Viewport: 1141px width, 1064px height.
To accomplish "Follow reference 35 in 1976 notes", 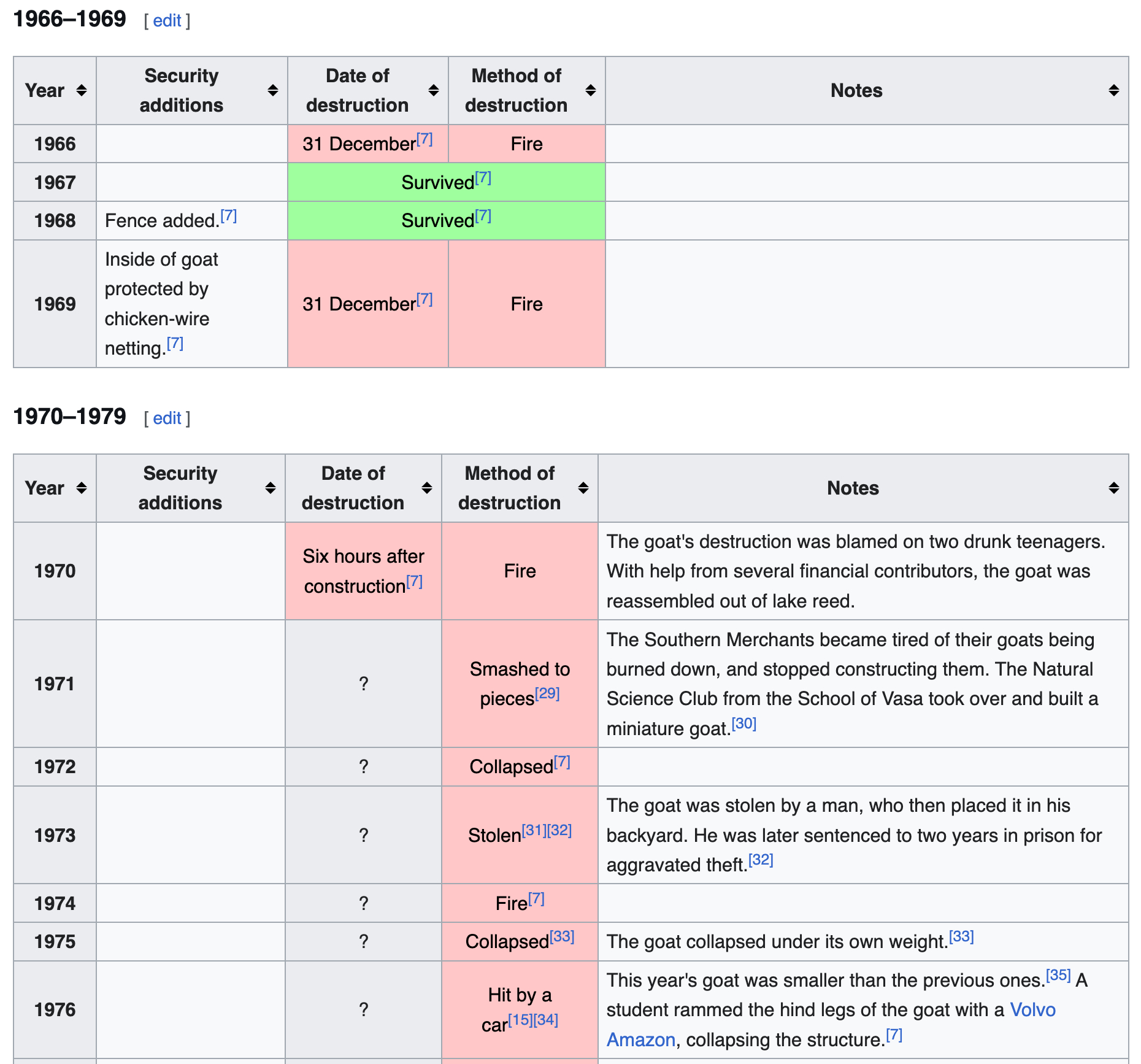I will pos(1058,976).
